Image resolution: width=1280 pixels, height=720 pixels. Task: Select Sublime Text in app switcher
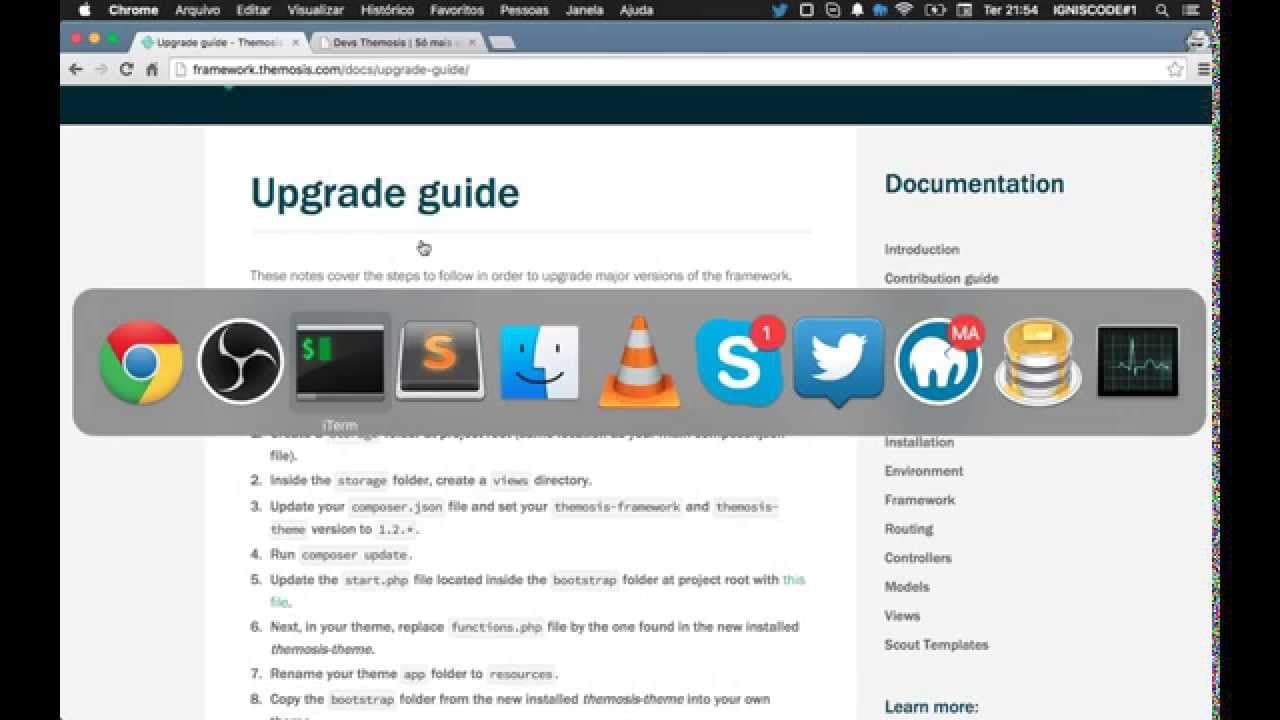[x=440, y=361]
